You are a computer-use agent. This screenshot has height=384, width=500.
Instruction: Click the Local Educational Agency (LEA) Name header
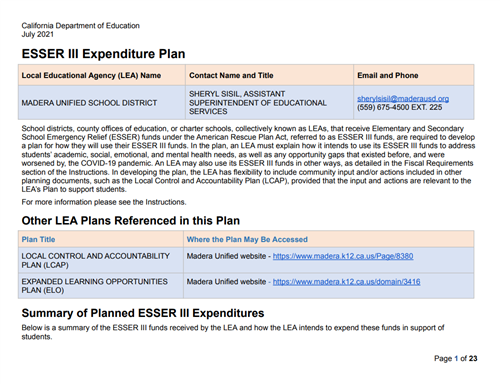point(91,75)
